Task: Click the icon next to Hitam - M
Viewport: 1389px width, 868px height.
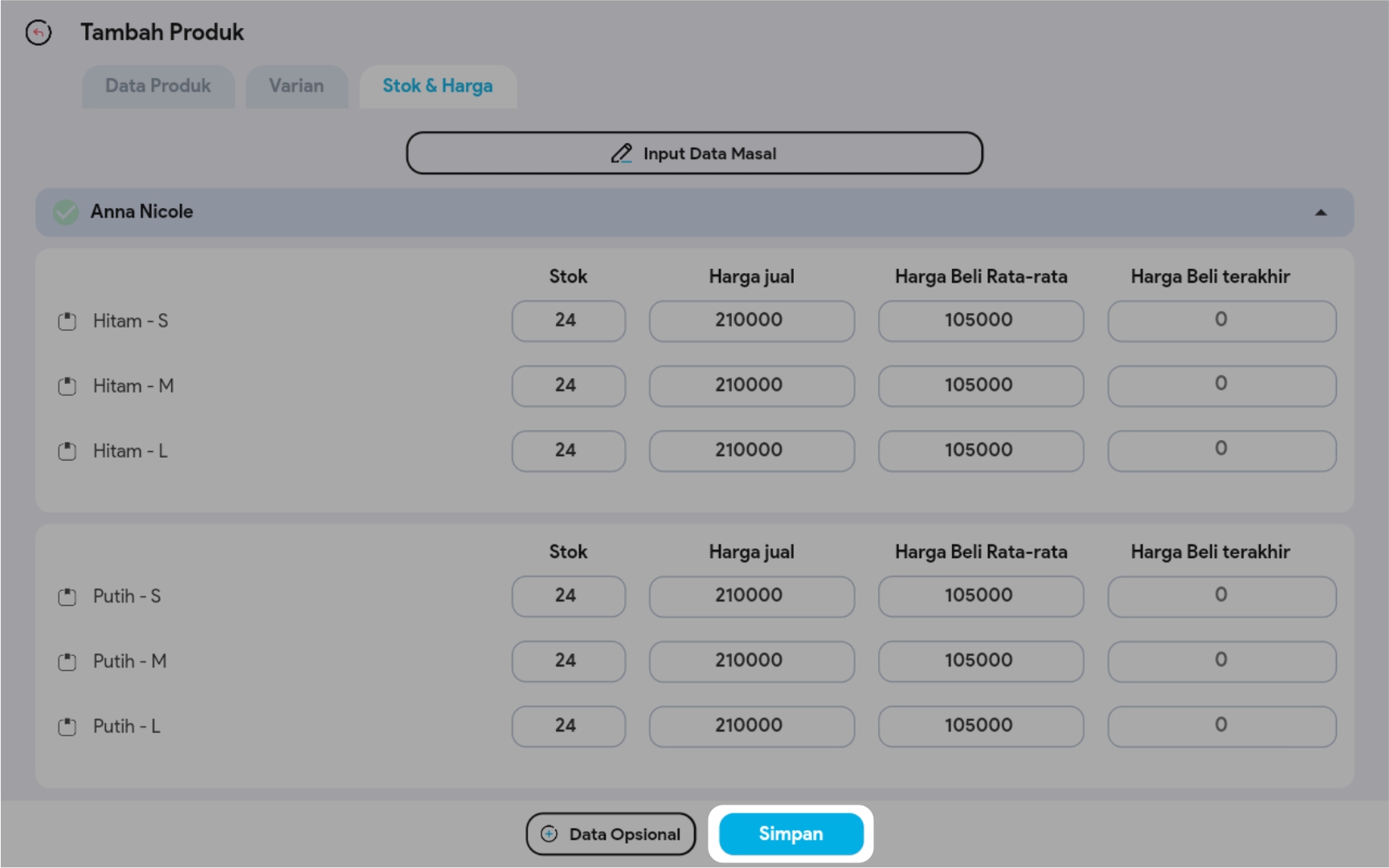Action: [67, 386]
